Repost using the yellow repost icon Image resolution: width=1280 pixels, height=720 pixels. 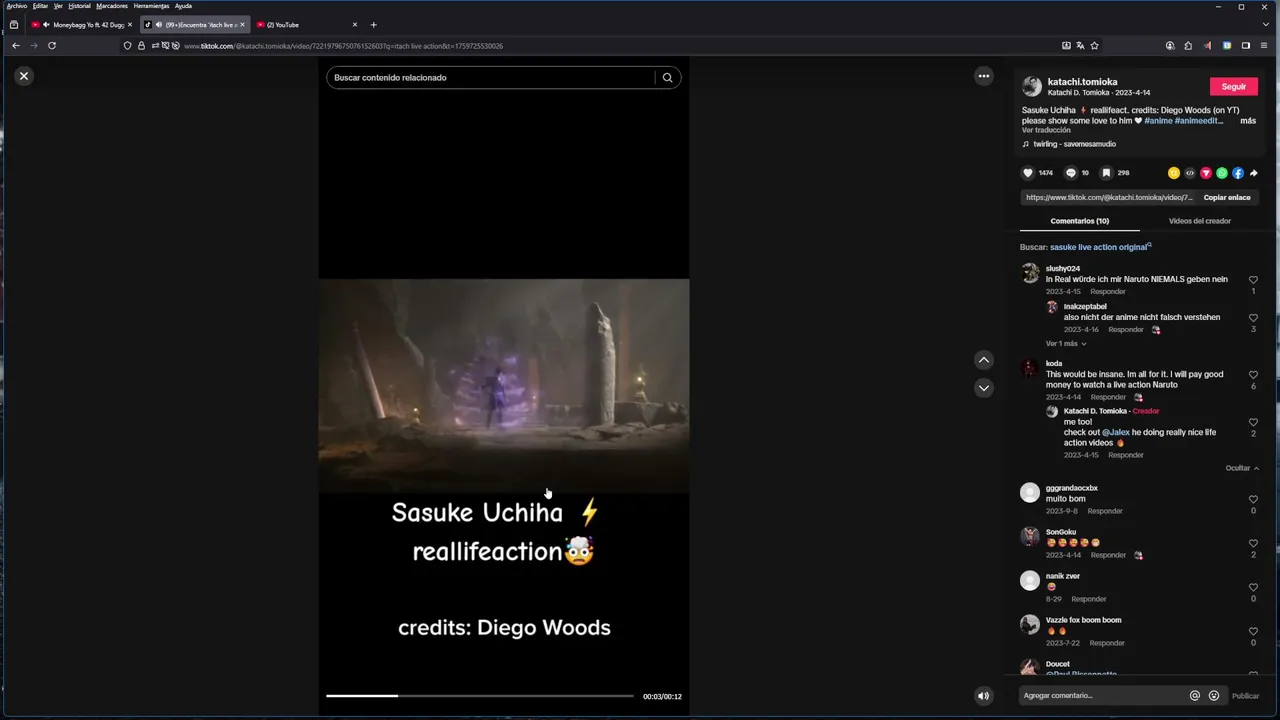pyautogui.click(x=1174, y=173)
